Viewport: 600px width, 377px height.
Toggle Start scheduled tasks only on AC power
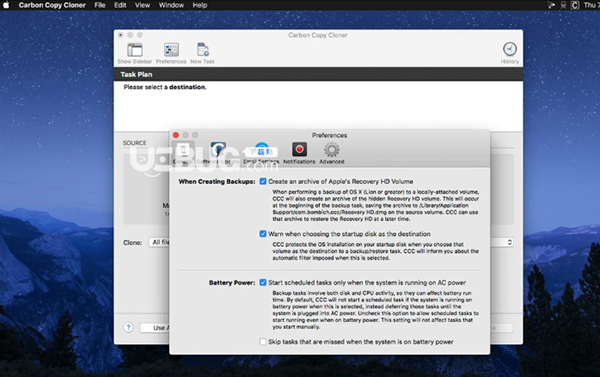point(263,282)
